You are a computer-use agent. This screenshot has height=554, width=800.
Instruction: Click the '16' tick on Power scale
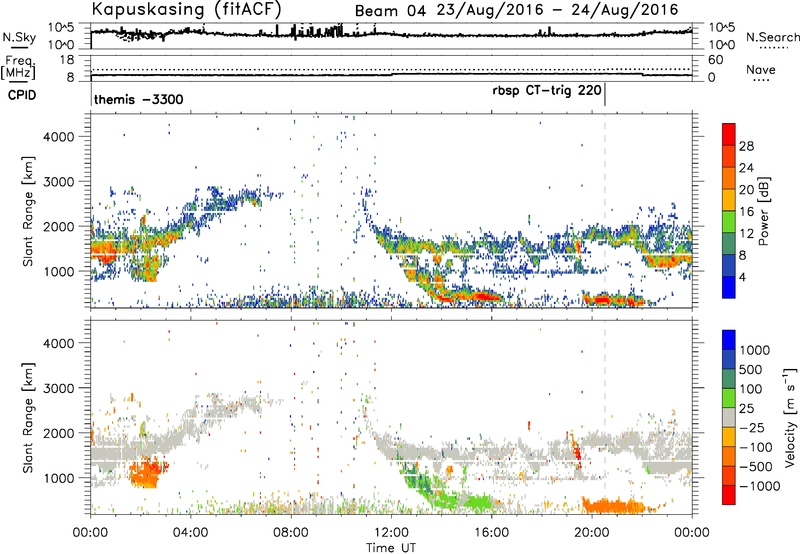click(746, 212)
